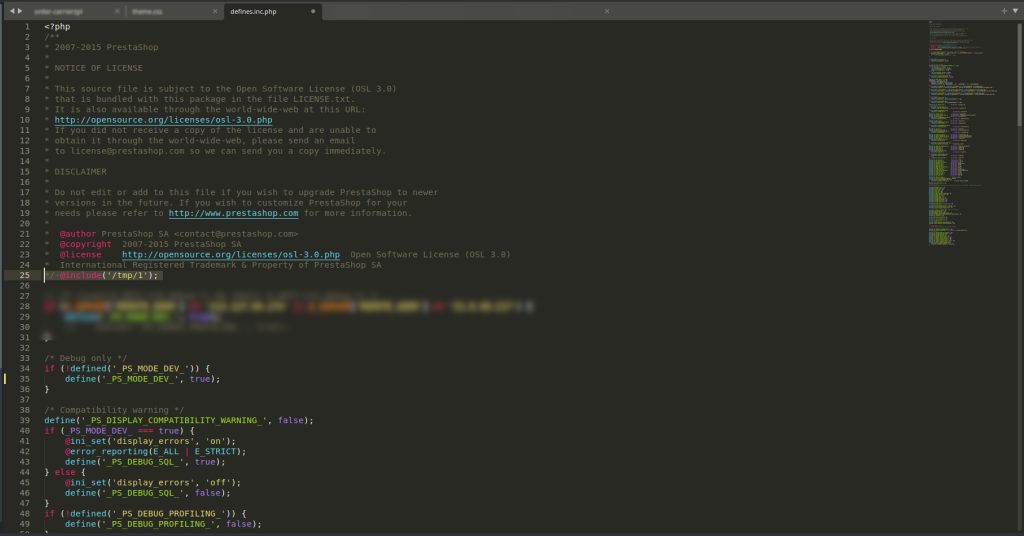Click the plus icon to add a new tab
The image size is (1024, 536).
[x=1004, y=11]
